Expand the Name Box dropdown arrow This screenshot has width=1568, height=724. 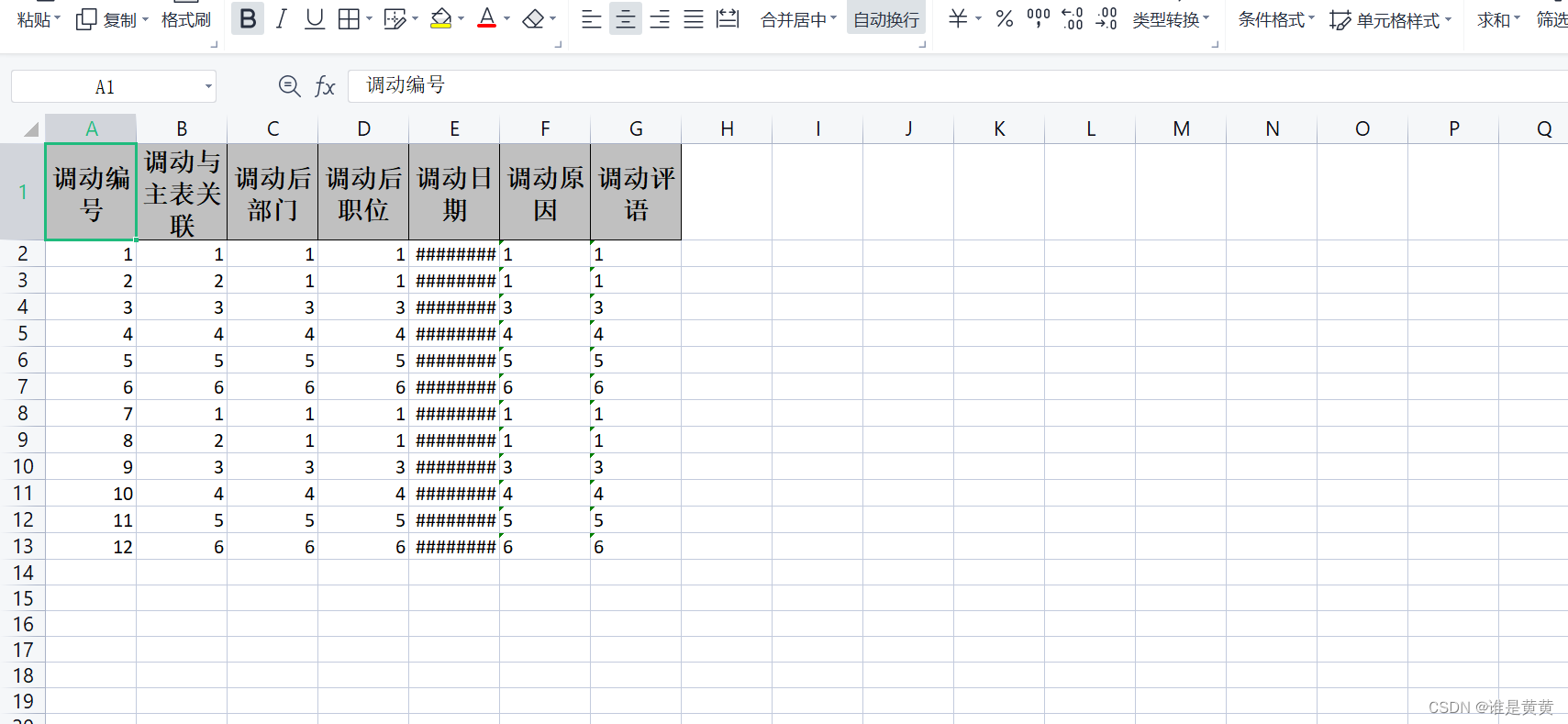coord(208,87)
